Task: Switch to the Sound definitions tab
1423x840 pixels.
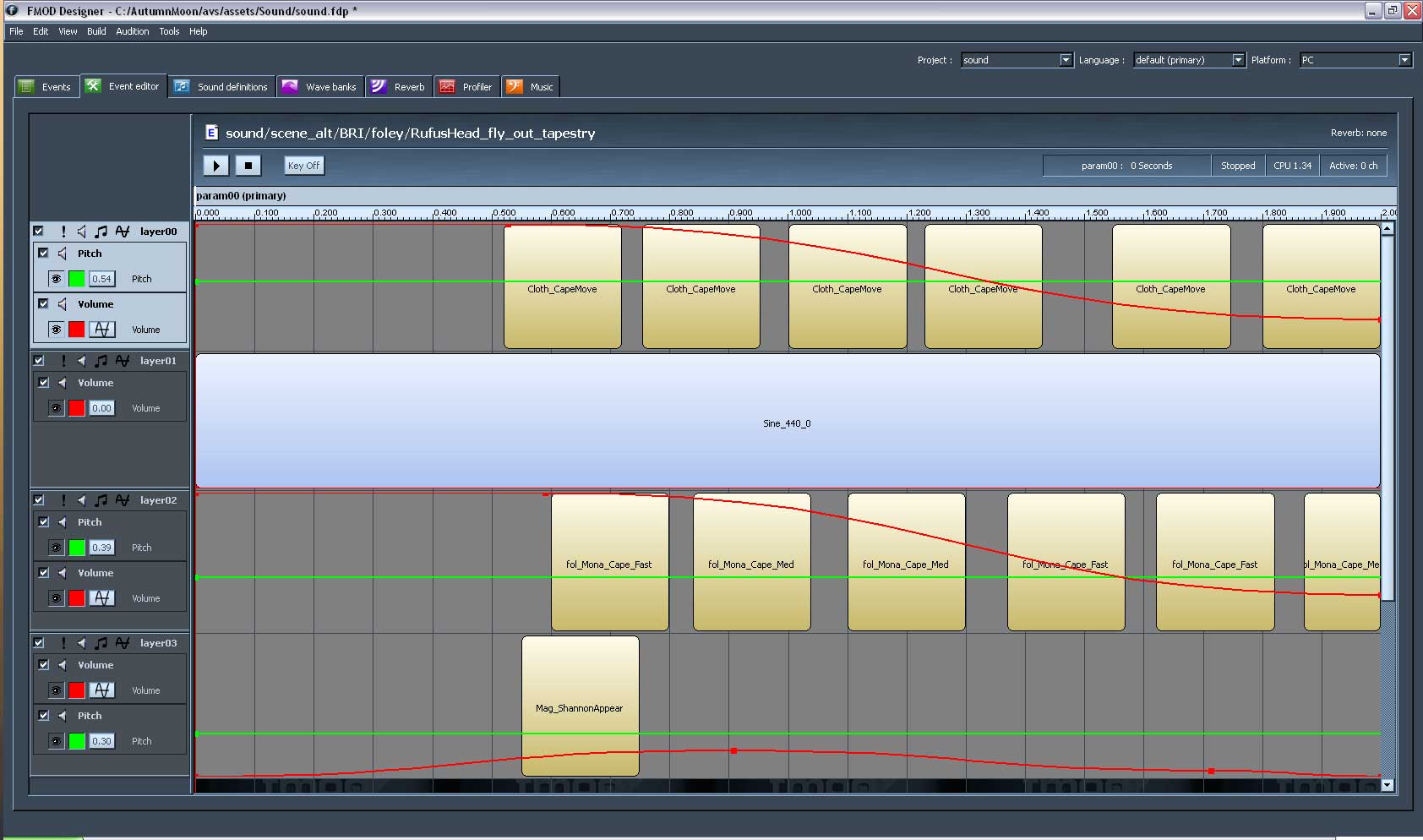Action: click(x=221, y=87)
